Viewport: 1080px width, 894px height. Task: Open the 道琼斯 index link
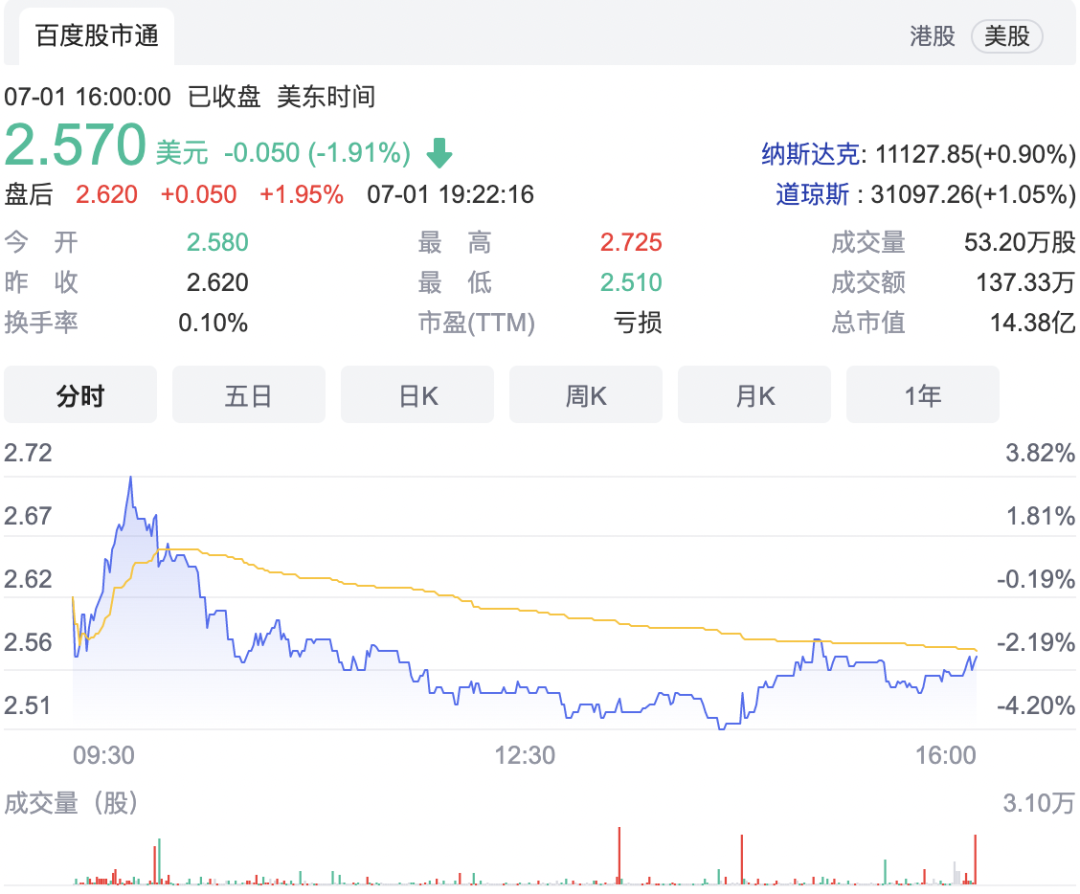click(817, 194)
